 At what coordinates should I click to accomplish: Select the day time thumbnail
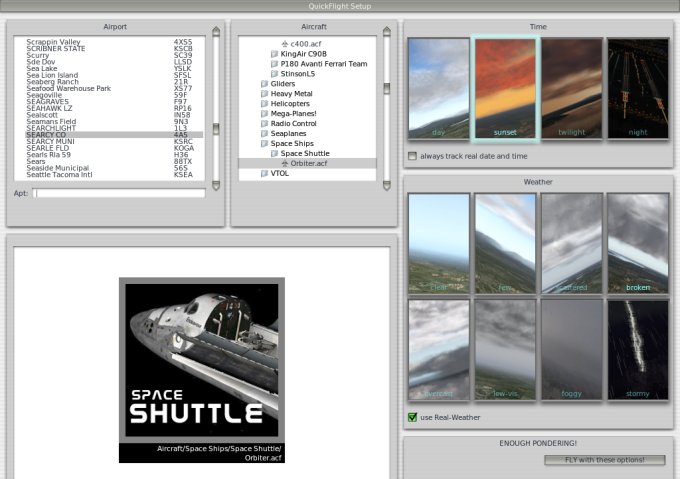pyautogui.click(x=439, y=89)
